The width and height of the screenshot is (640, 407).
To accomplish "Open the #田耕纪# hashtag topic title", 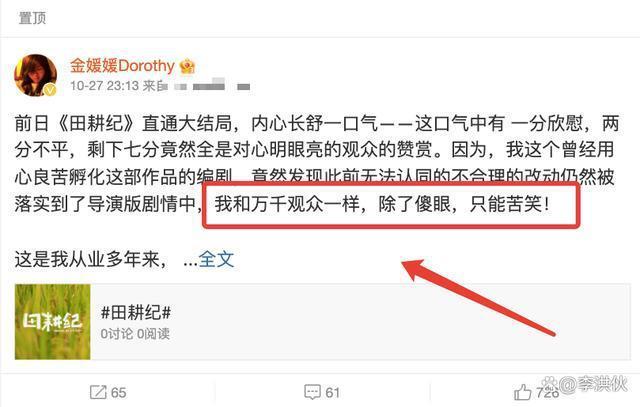I will [136, 313].
